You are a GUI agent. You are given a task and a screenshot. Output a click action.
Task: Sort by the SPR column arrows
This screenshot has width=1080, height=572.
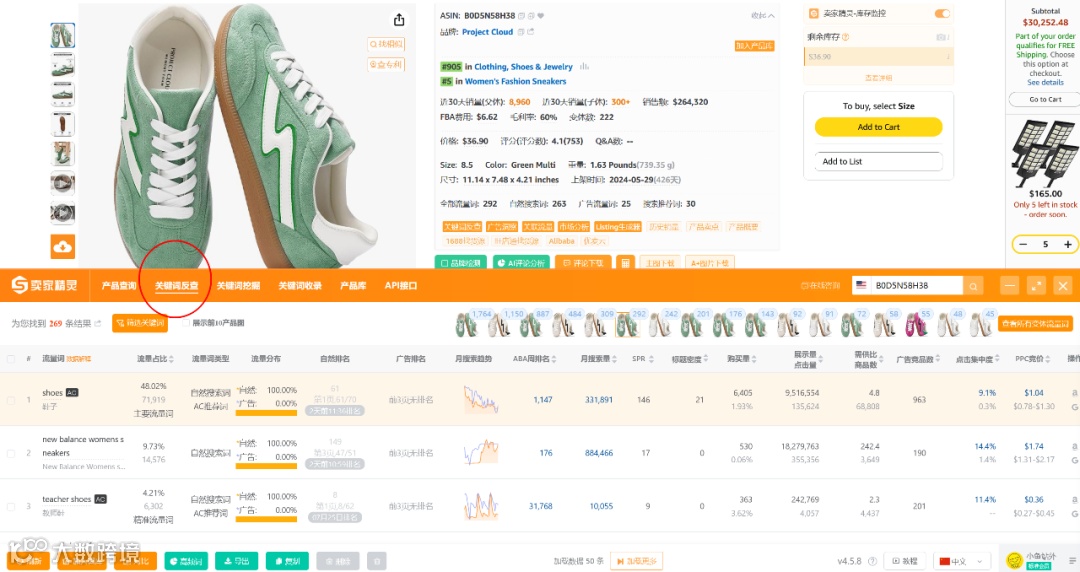pyautogui.click(x=651, y=359)
